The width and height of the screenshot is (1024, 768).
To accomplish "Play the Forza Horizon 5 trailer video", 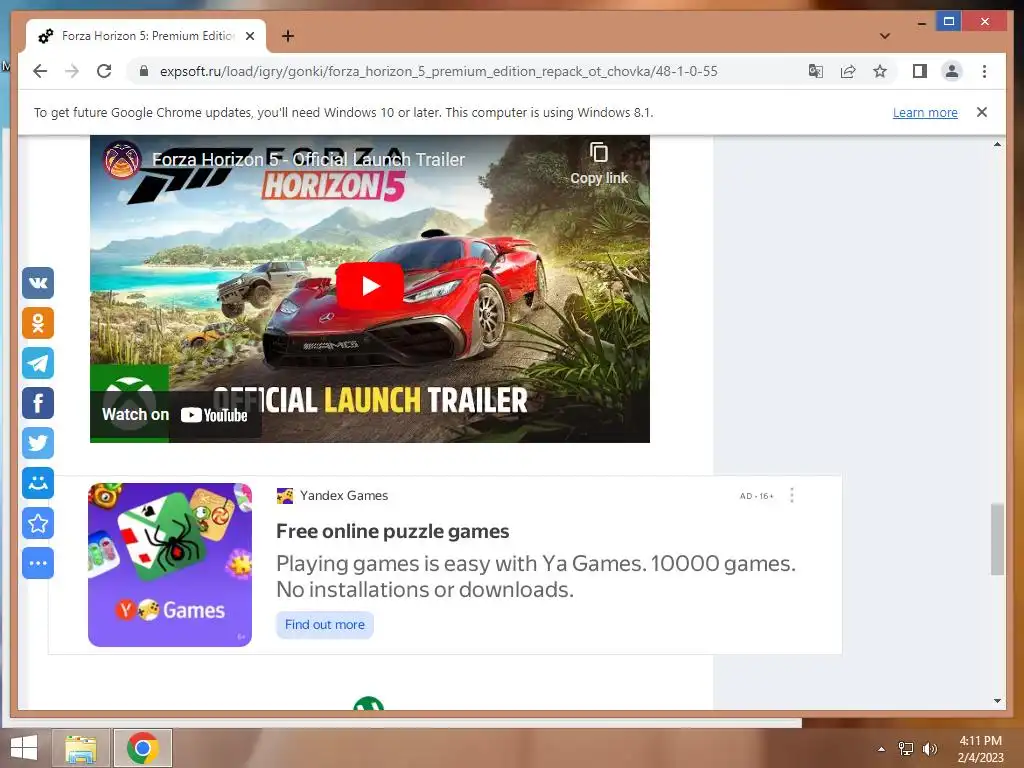I will point(370,285).
